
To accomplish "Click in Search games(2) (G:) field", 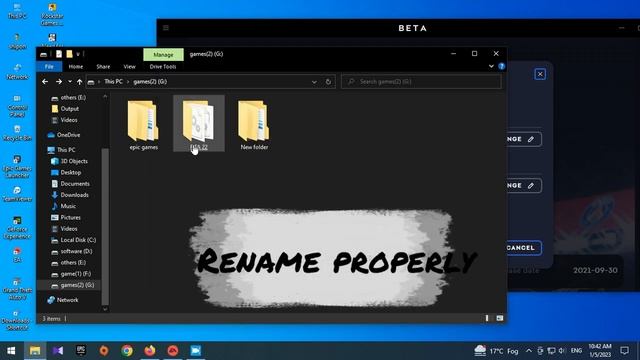I will (x=421, y=82).
